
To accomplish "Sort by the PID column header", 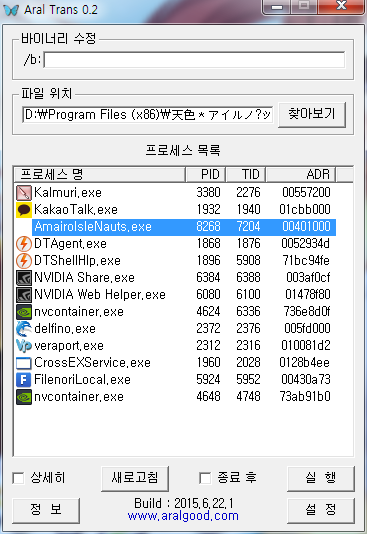I will click(x=206, y=174).
